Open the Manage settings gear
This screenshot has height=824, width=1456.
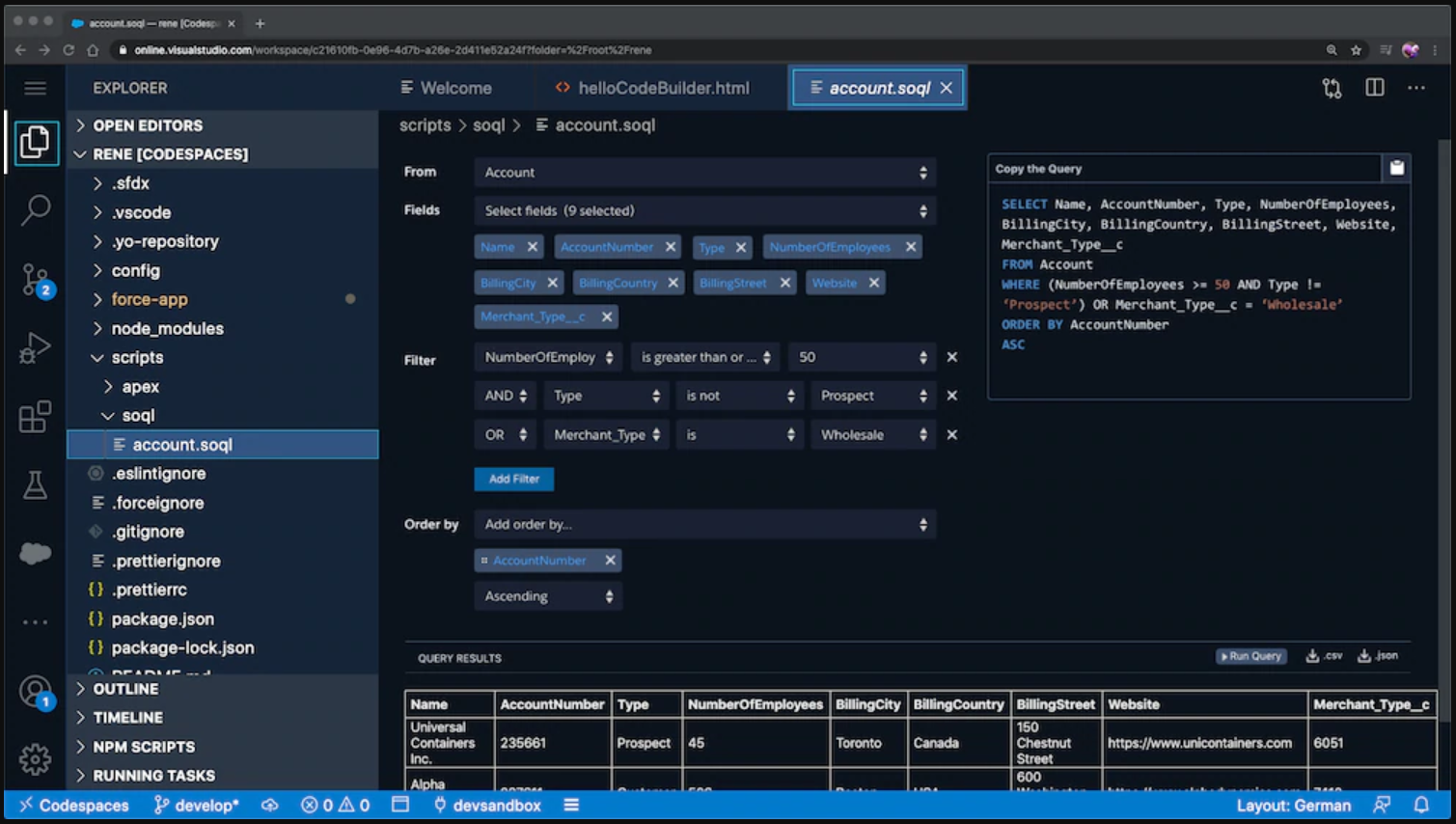36,759
